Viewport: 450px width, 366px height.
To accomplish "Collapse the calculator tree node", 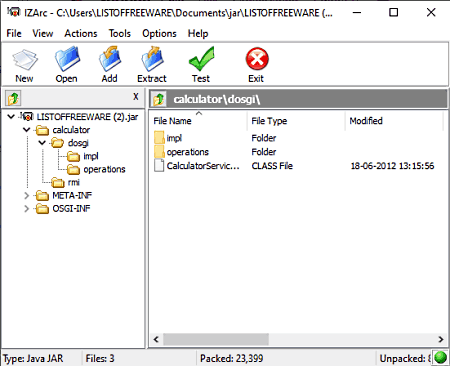I will 27,130.
